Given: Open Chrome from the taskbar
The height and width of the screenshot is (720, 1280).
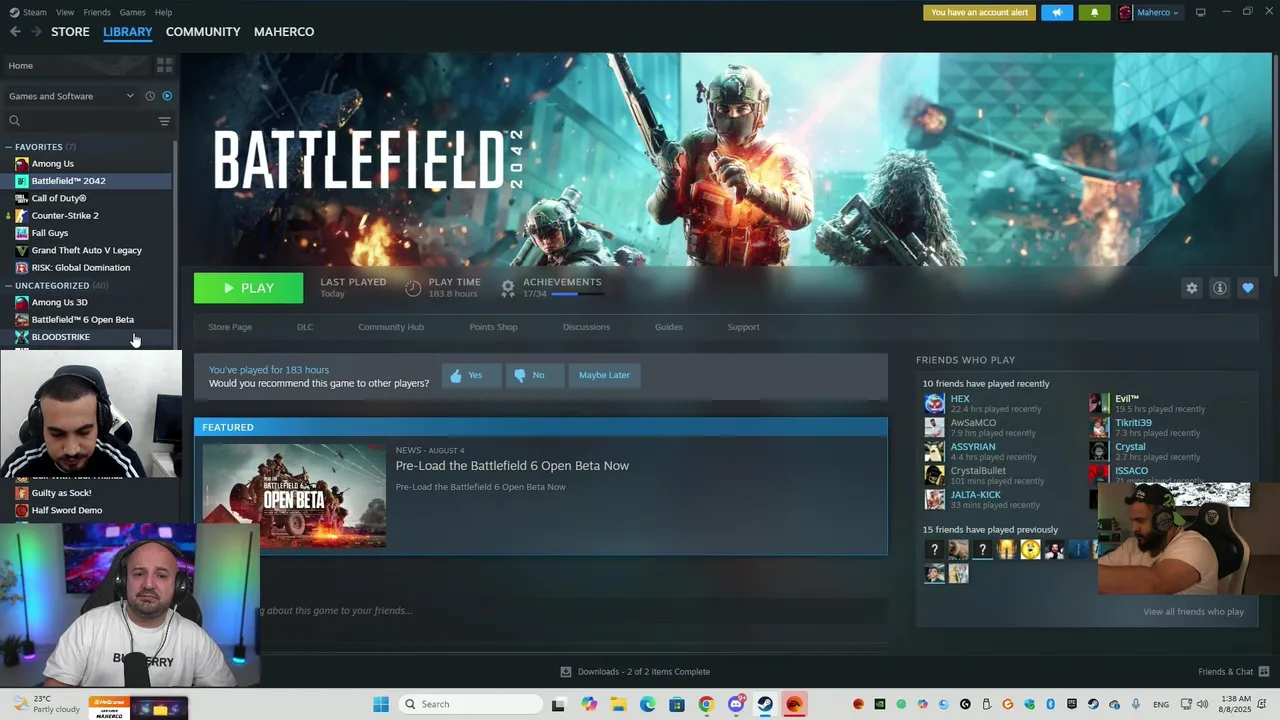Looking at the screenshot, I should 706,704.
